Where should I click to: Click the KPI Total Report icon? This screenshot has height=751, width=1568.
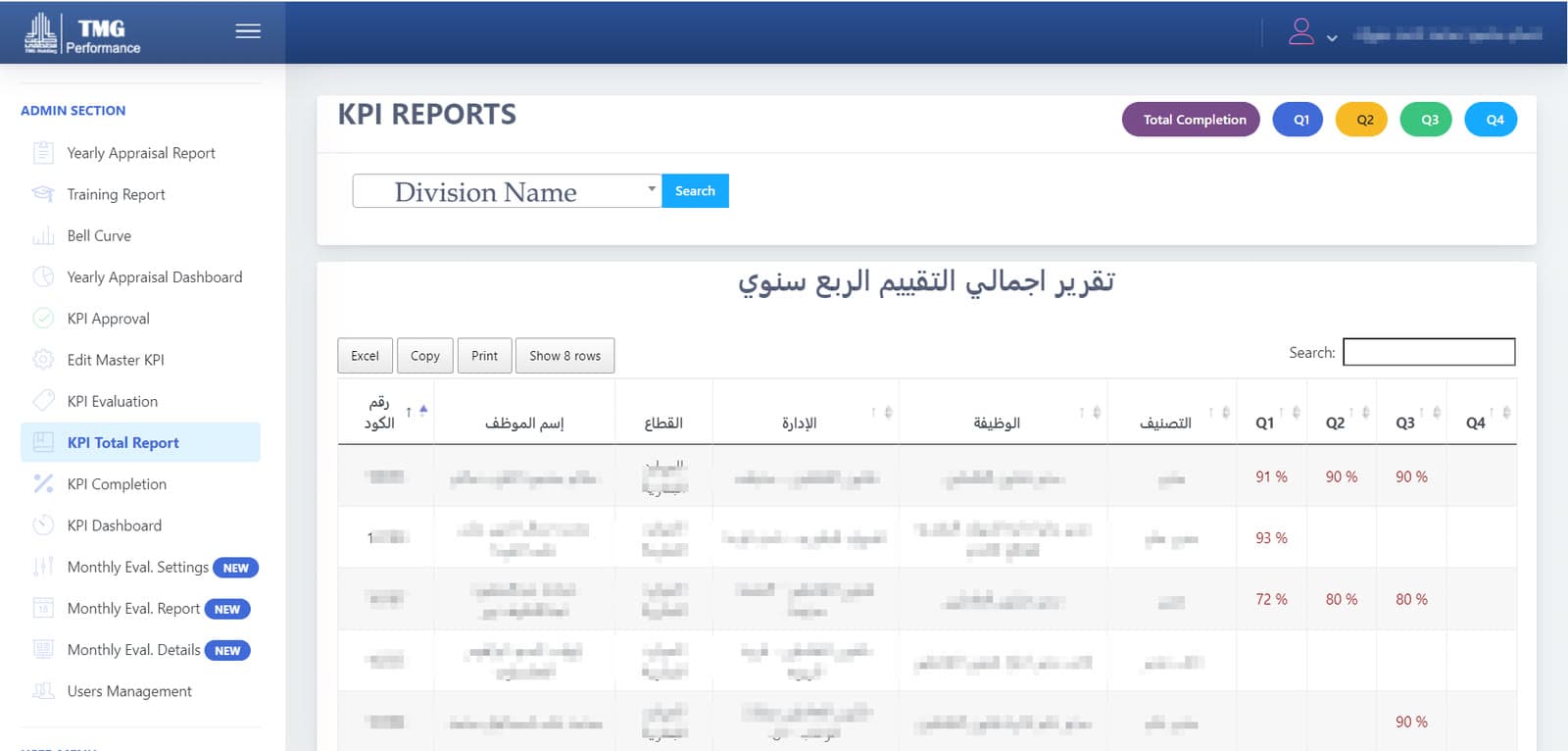pyautogui.click(x=43, y=442)
